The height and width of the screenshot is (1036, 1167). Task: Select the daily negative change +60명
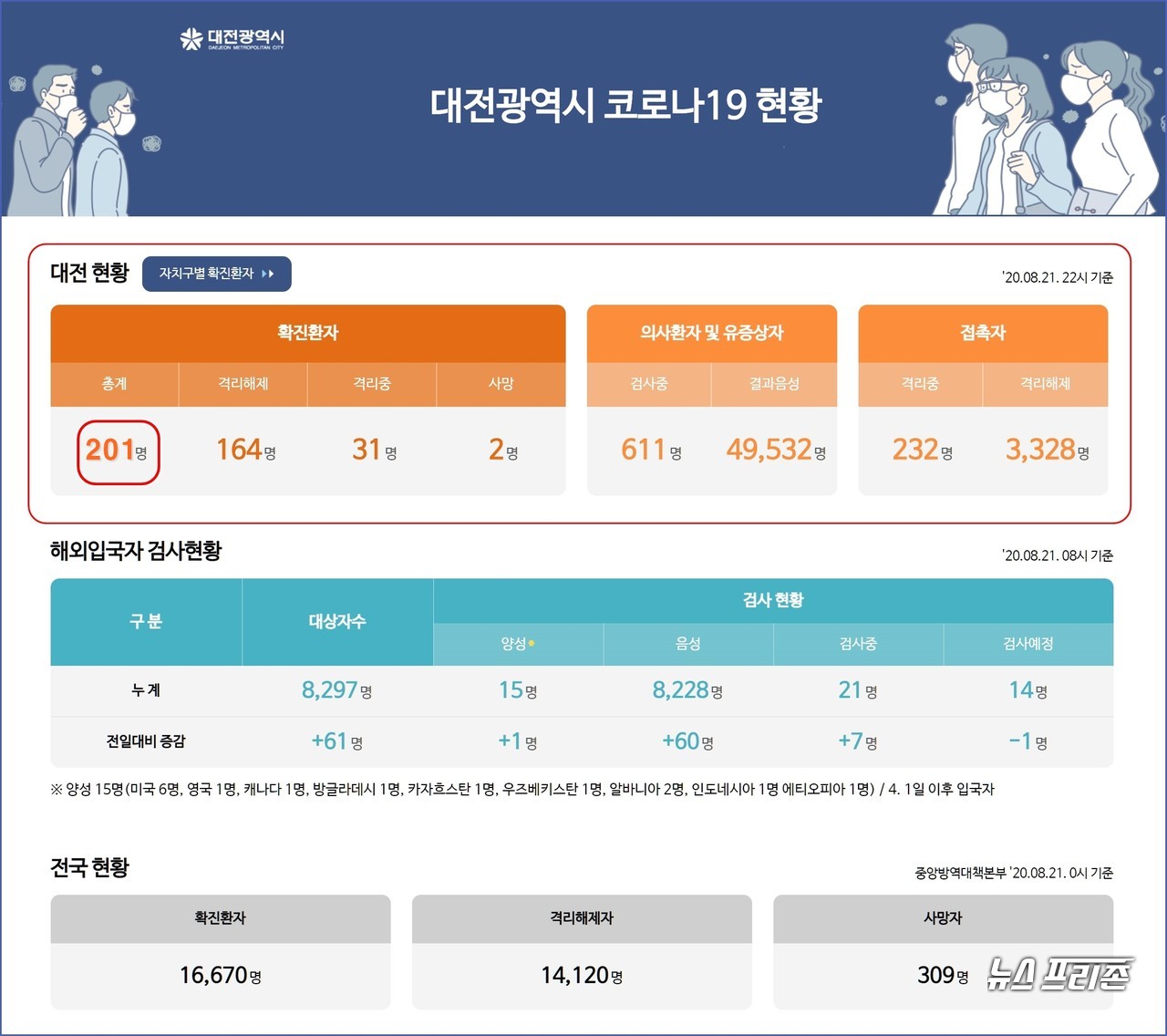[687, 741]
